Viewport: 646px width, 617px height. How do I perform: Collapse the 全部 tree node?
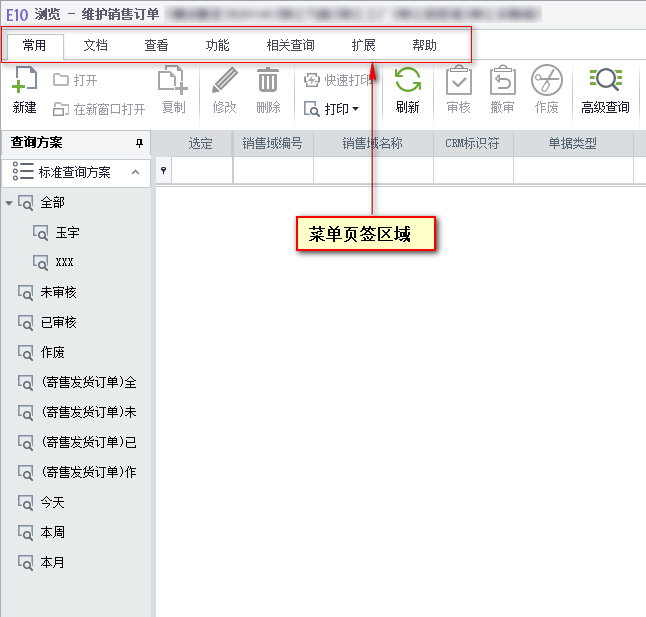click(x=9, y=203)
